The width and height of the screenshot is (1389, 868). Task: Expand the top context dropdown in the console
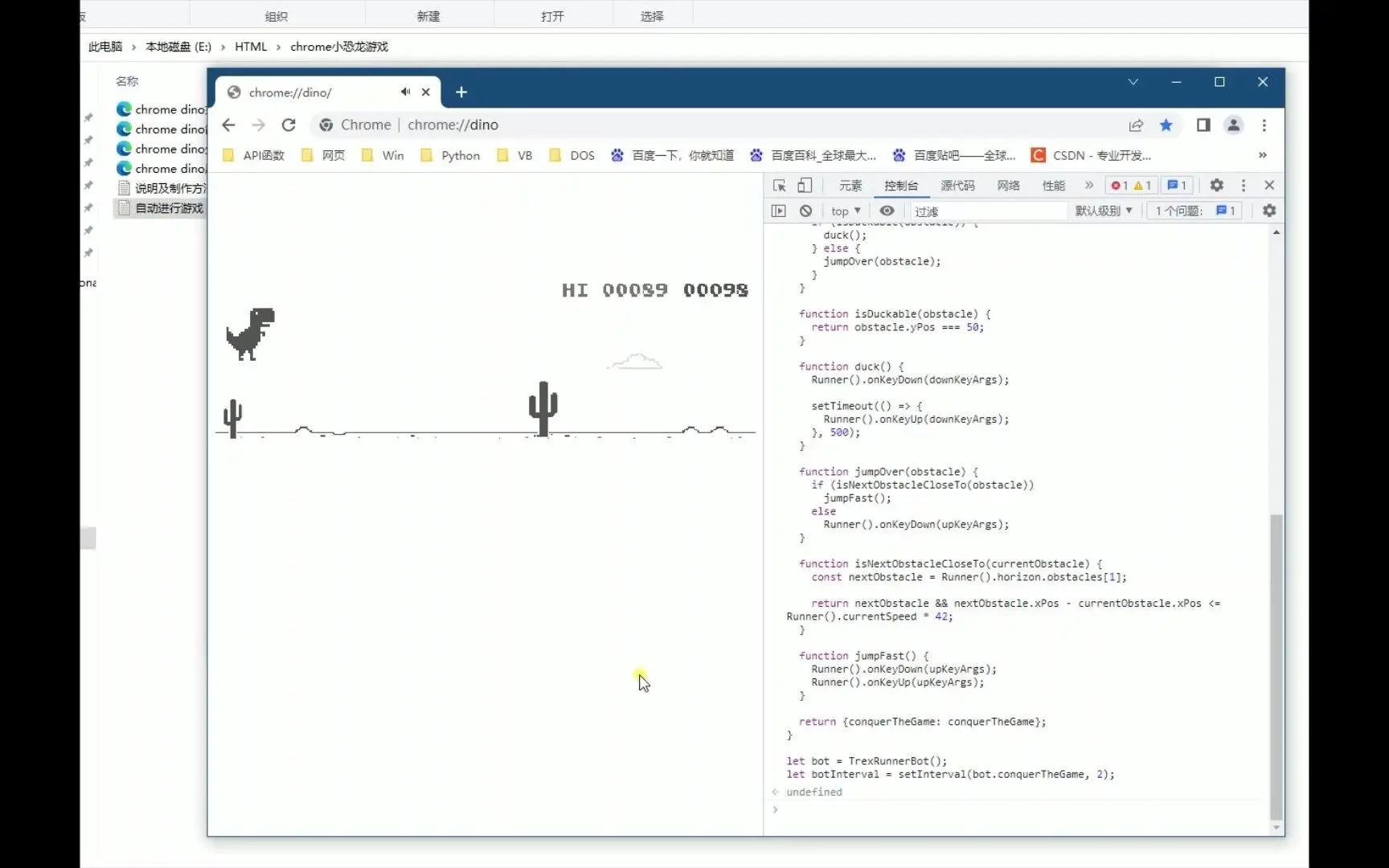[x=846, y=211]
